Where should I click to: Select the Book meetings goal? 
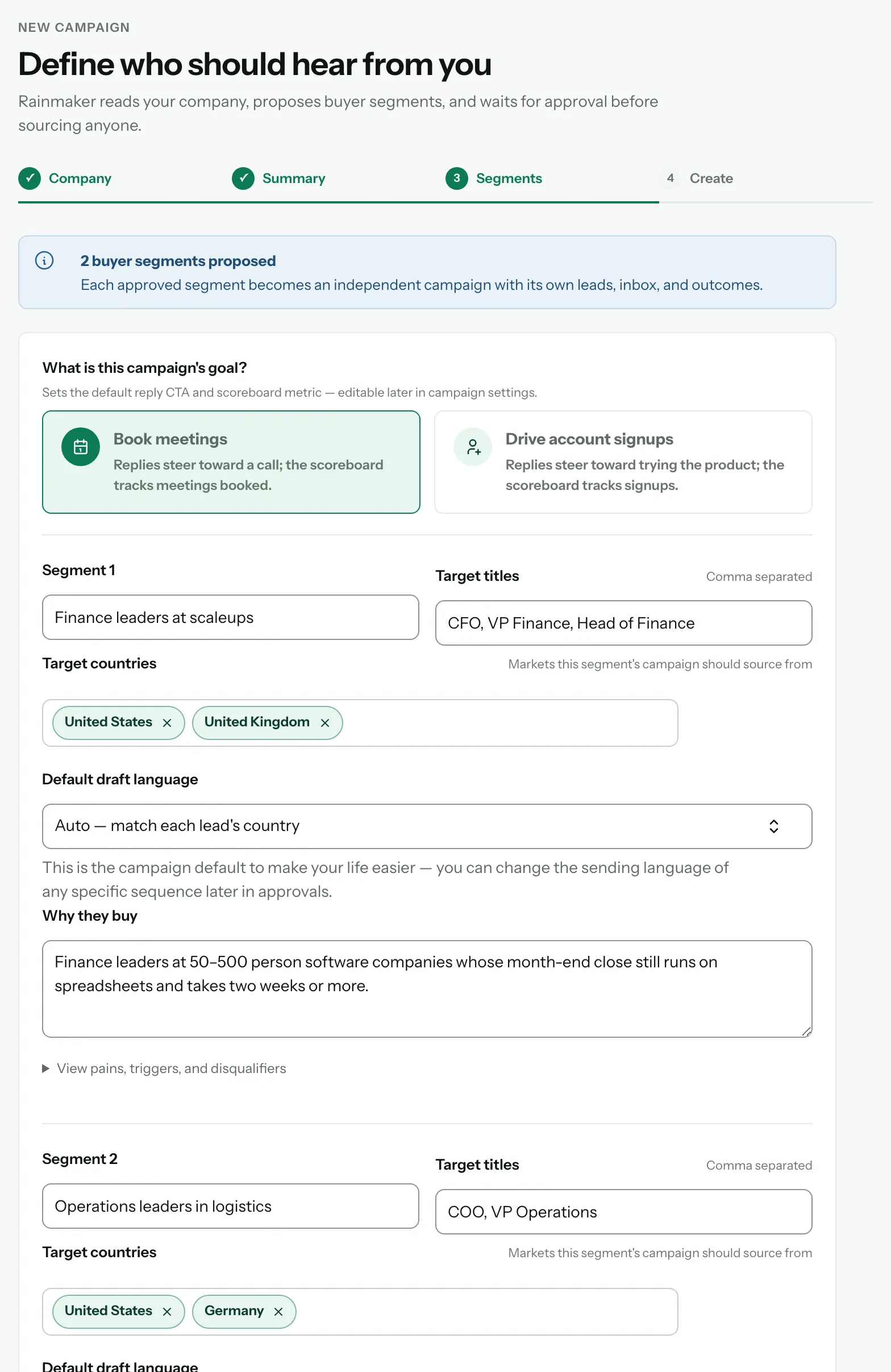(231, 462)
